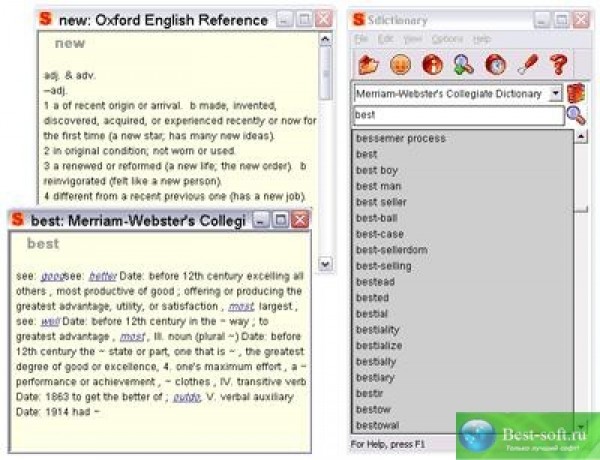Click the red question mark help icon
This screenshot has height=460, width=600.
pyautogui.click(x=559, y=64)
